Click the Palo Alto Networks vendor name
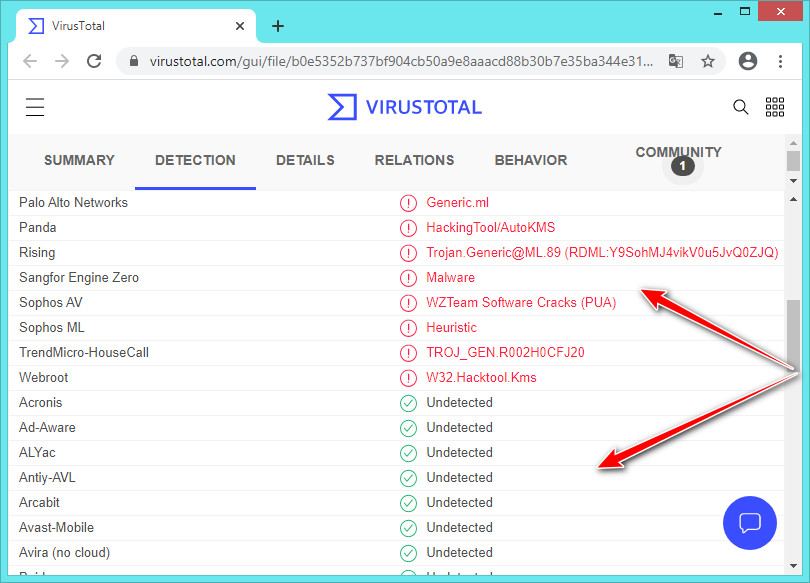Screen dimensions: 810x583 tap(73, 202)
